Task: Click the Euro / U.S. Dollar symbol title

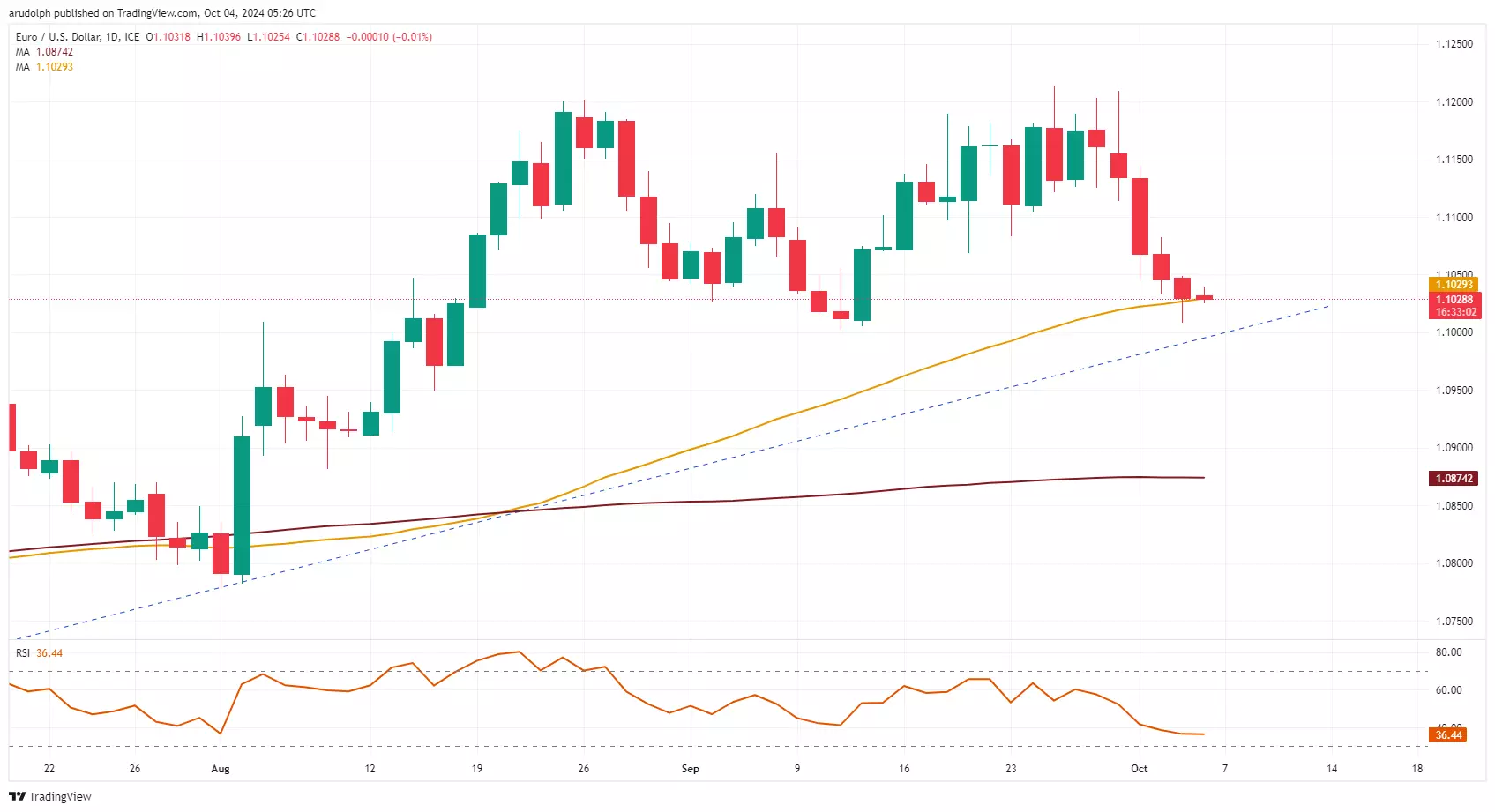Action: click(x=78, y=37)
